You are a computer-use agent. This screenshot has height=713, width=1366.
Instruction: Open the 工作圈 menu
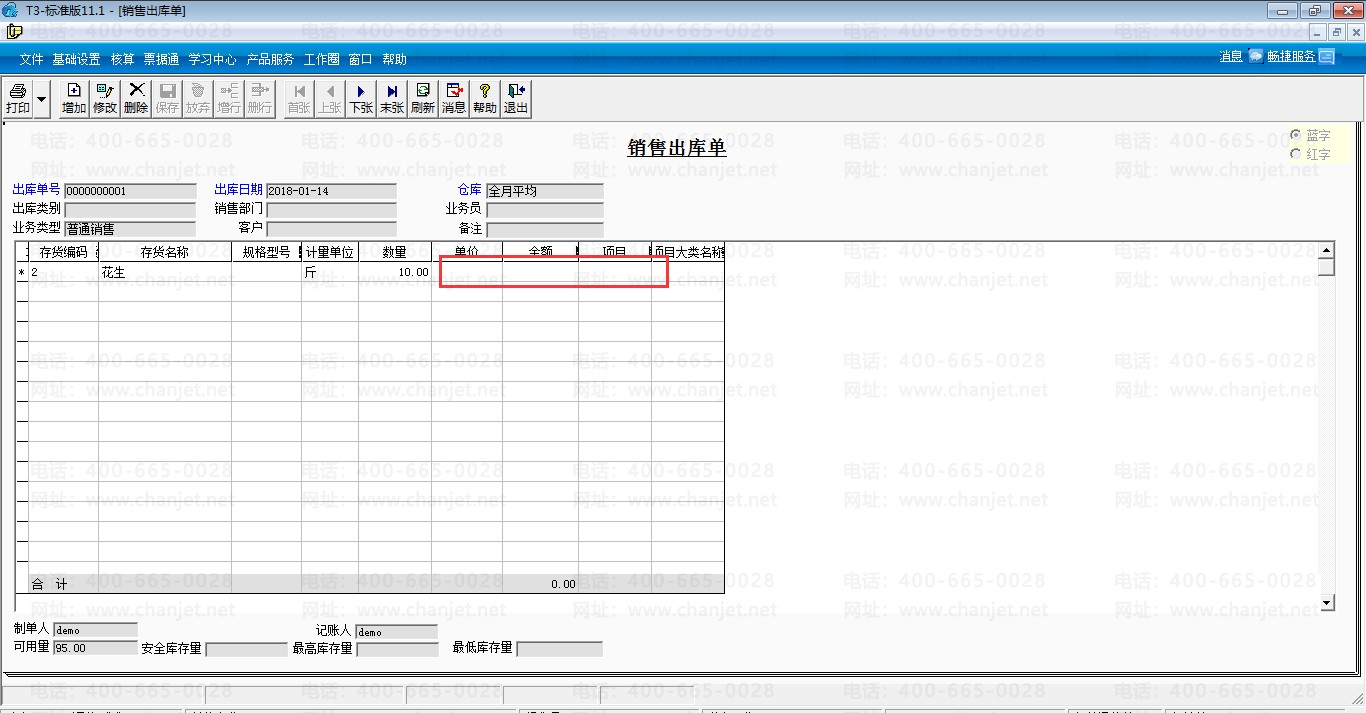(x=322, y=59)
